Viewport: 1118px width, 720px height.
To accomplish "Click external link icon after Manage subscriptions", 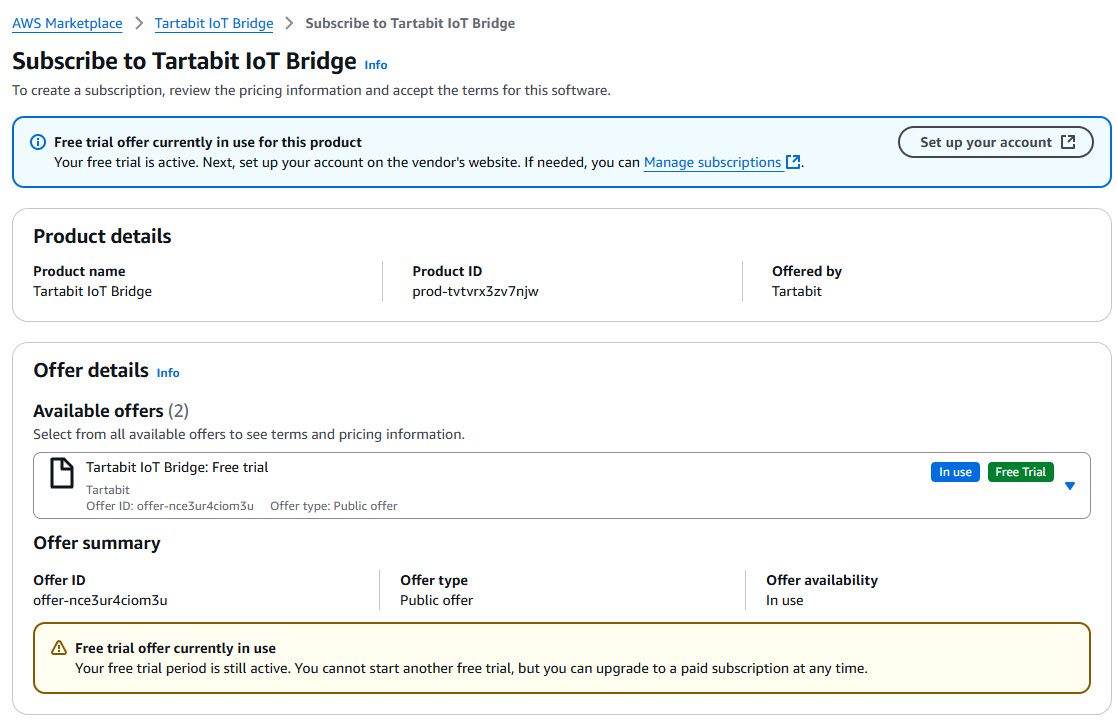I will coord(793,162).
